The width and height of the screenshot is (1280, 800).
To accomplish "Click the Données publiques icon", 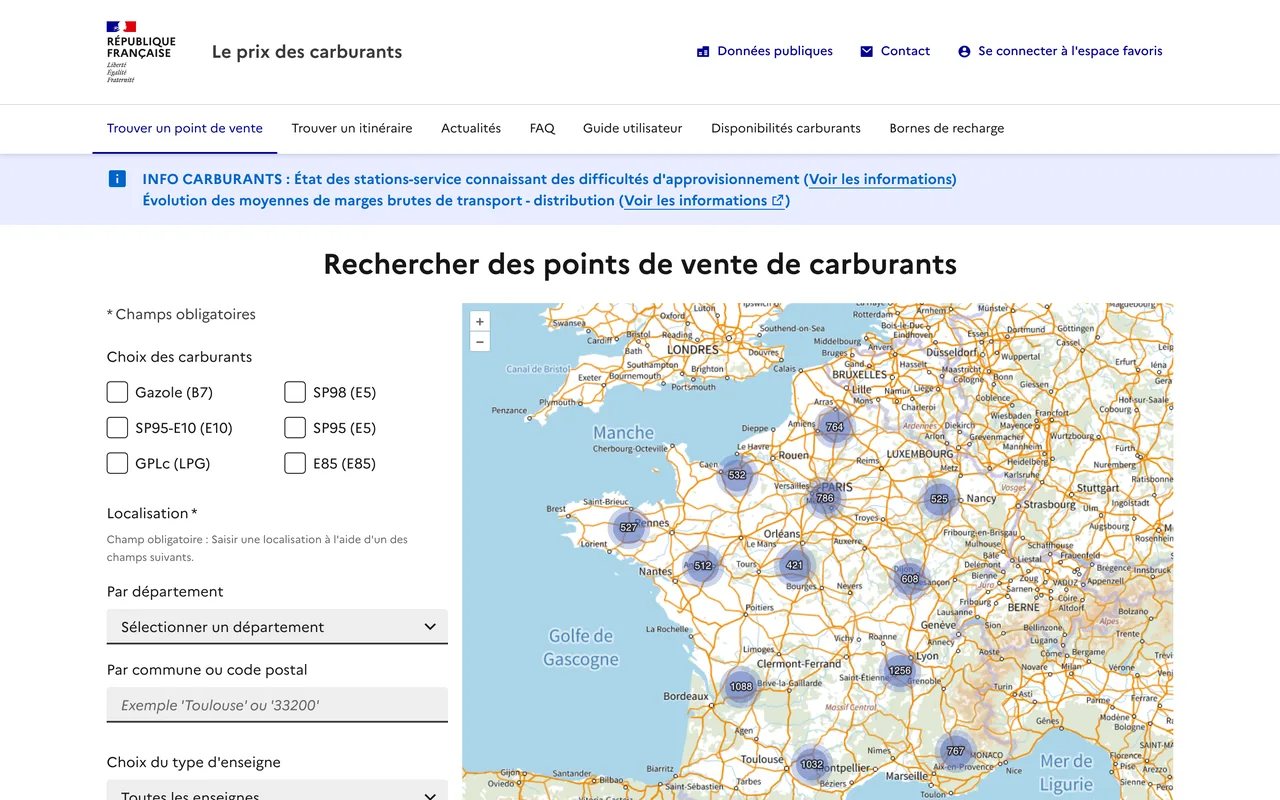I will tap(703, 51).
